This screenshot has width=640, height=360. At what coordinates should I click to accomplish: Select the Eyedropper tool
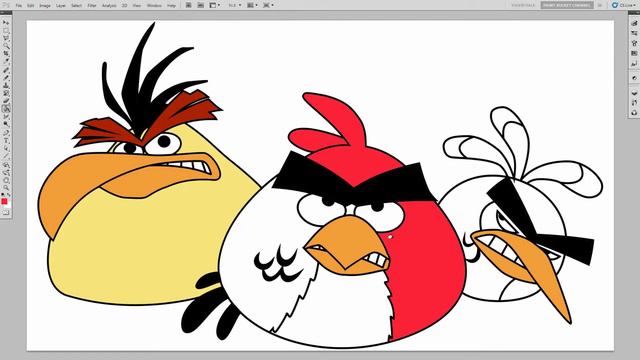point(6,60)
